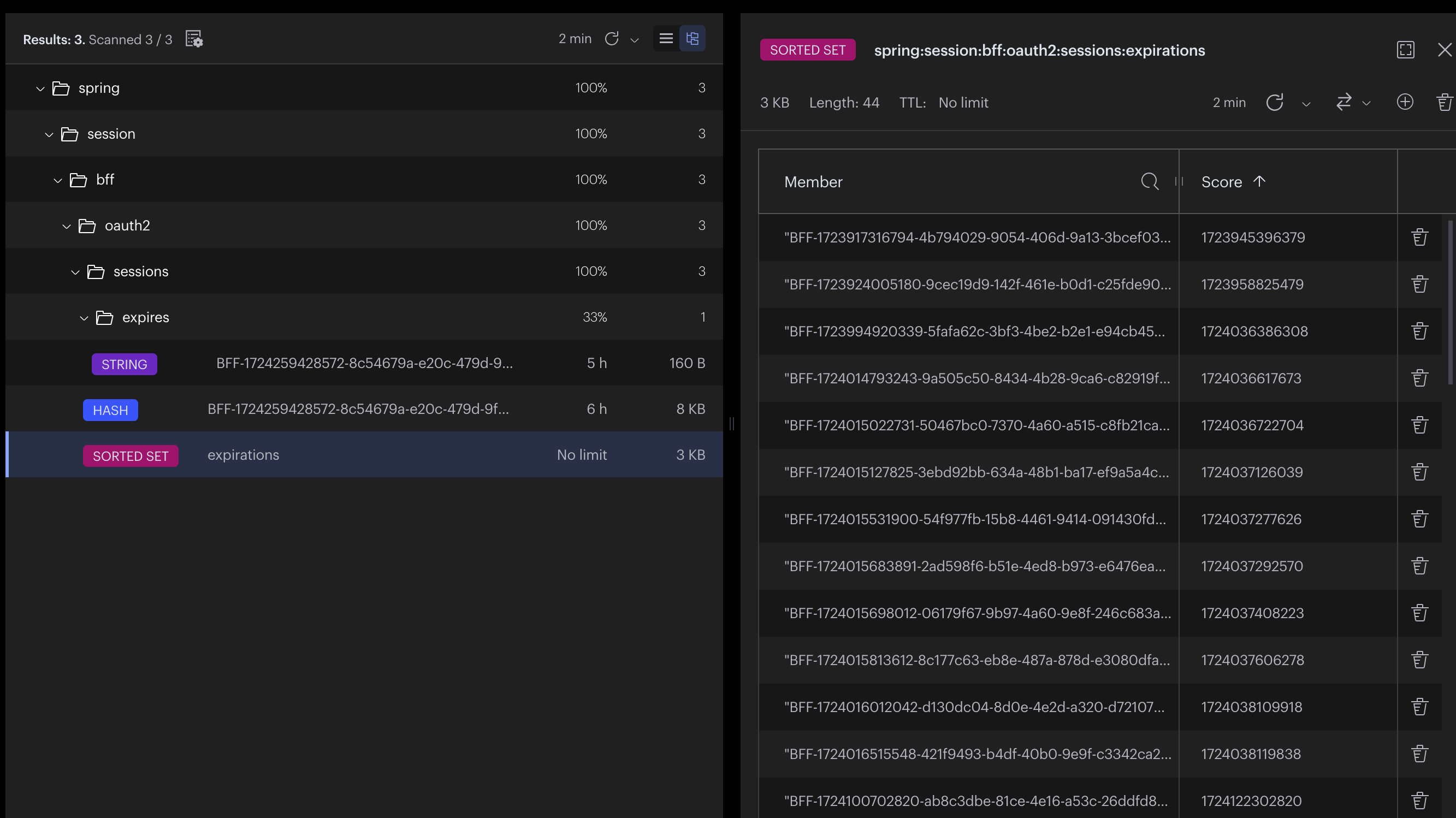Switch keys list to List view
The width and height of the screenshot is (1456, 818).
point(665,38)
